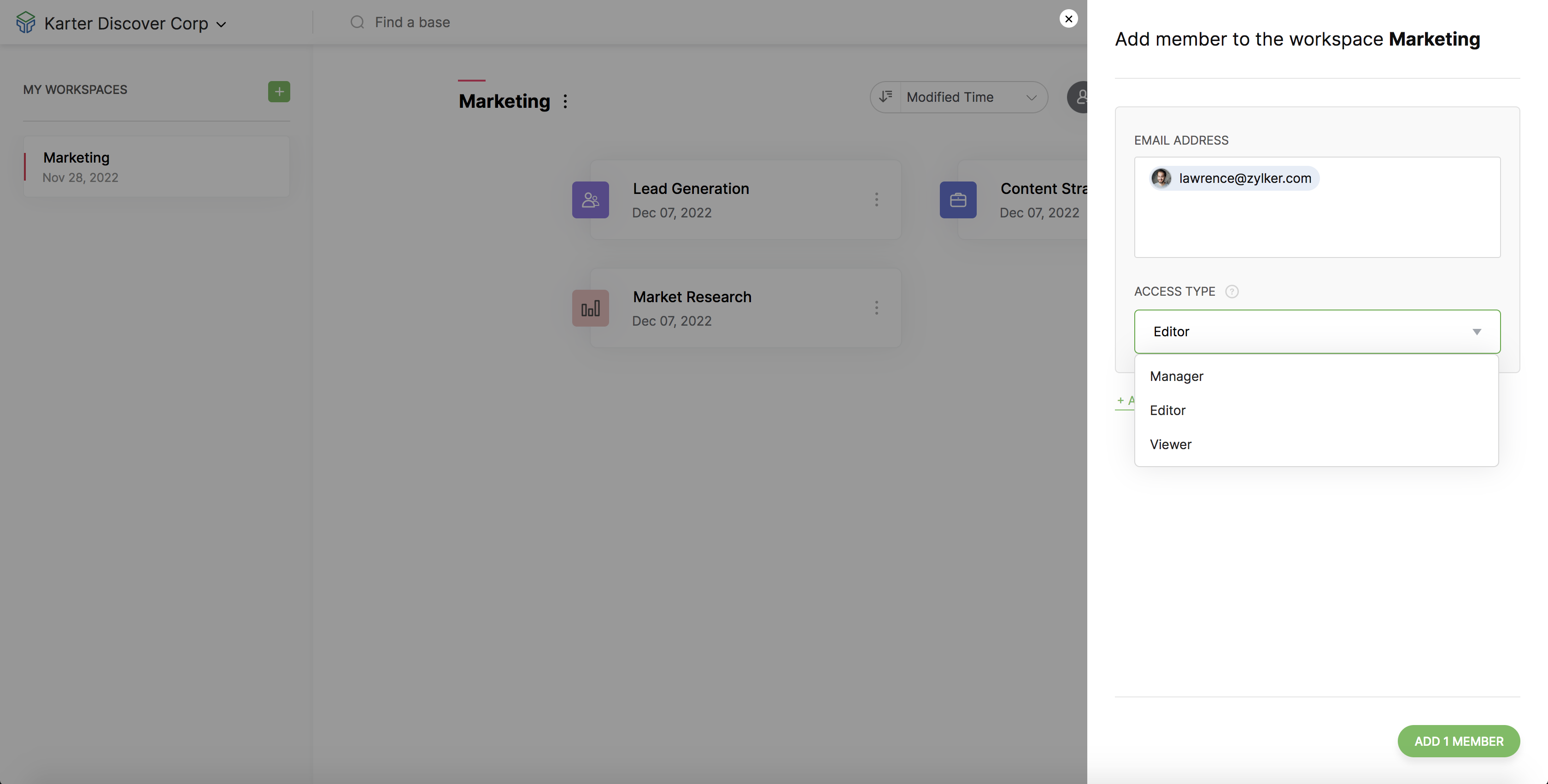Image resolution: width=1548 pixels, height=784 pixels.
Task: Pick Editor in the dropdown list
Action: pyautogui.click(x=1167, y=410)
